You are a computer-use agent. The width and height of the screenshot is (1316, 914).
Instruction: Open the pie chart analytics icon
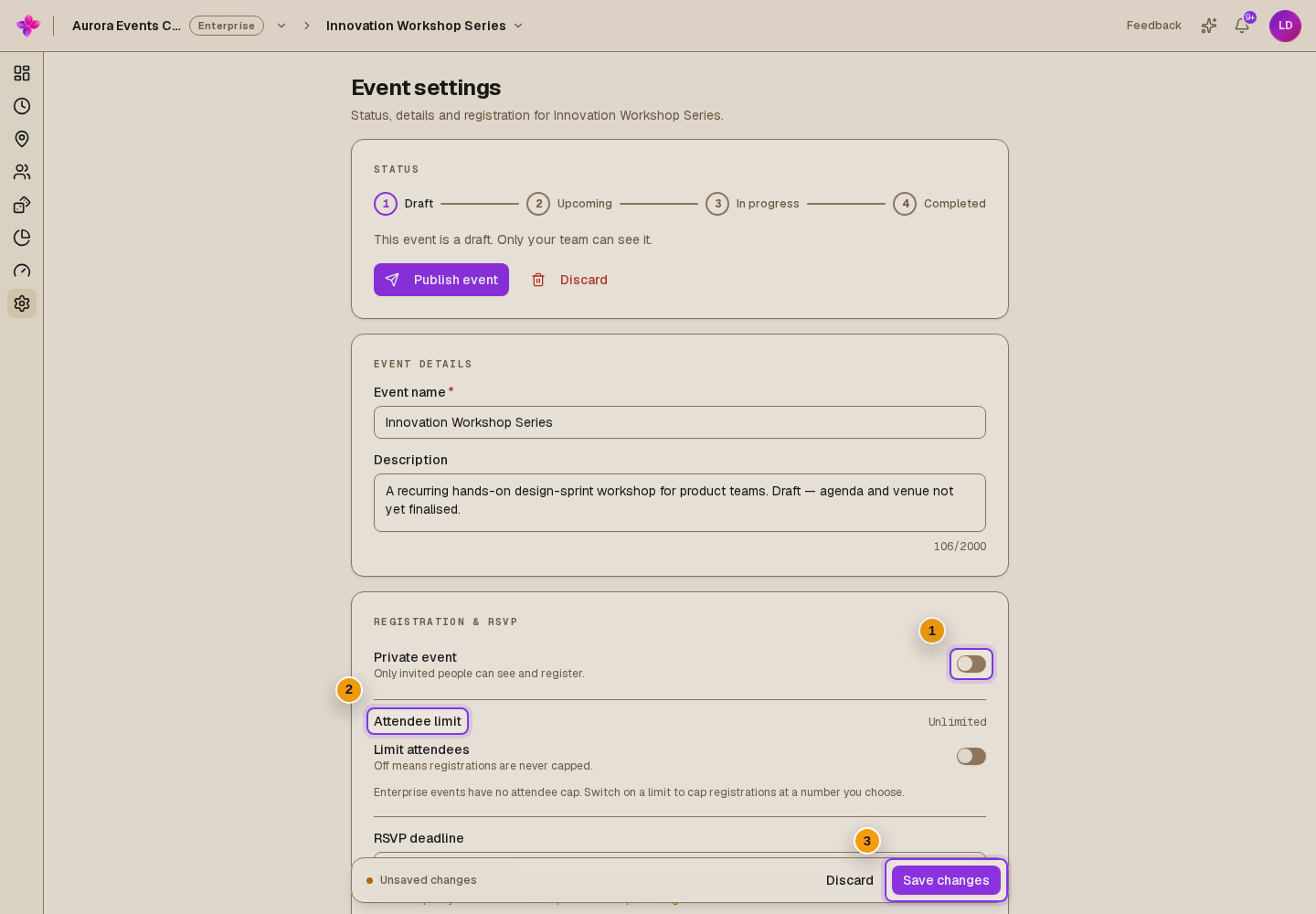coord(22,238)
